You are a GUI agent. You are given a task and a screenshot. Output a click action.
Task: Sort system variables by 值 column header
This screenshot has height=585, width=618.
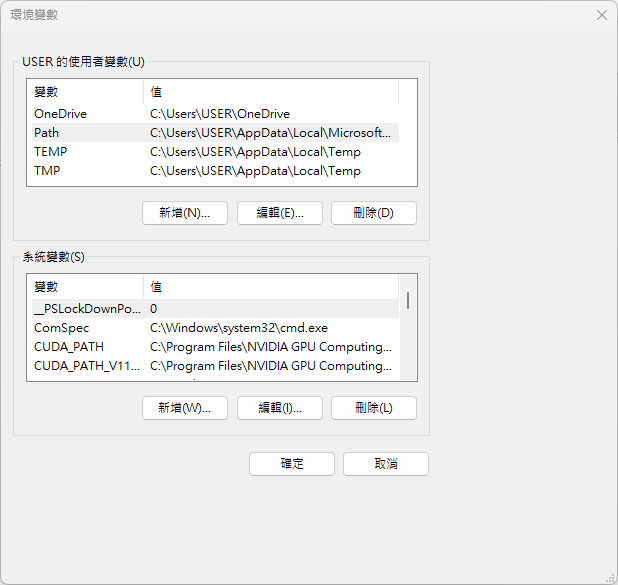click(x=271, y=287)
